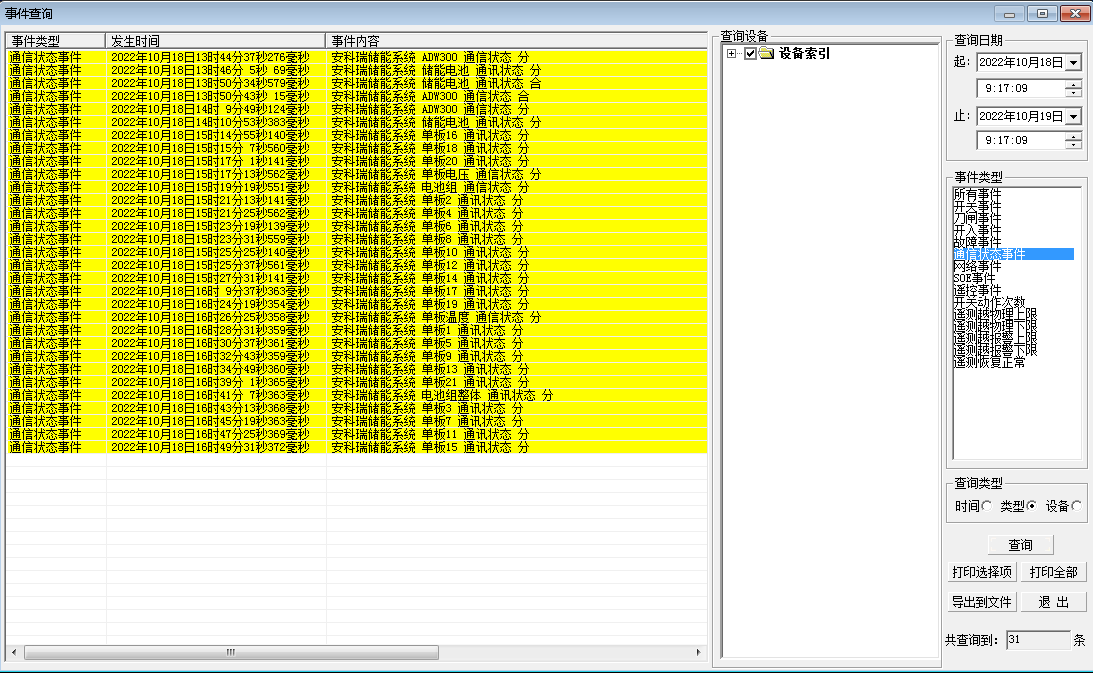Select the 时间 query type radio button
Viewport: 1093px width, 673px height.
pyautogui.click(x=988, y=506)
